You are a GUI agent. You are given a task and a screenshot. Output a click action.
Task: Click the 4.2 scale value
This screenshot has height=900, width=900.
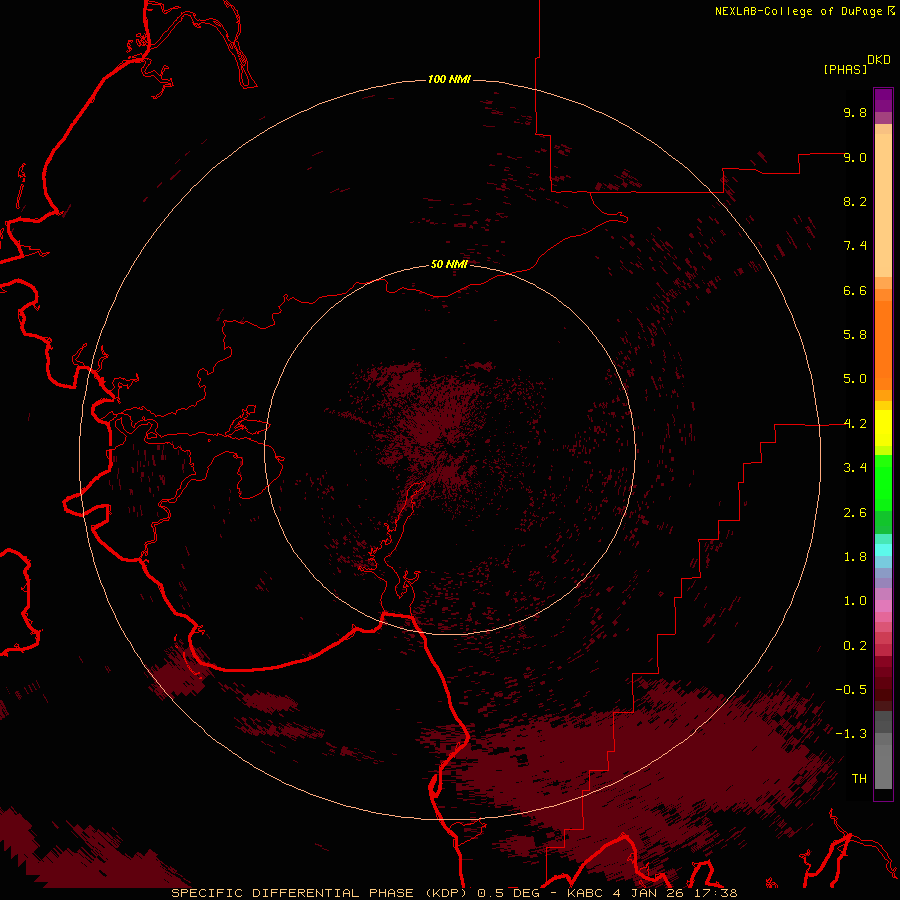click(x=855, y=424)
